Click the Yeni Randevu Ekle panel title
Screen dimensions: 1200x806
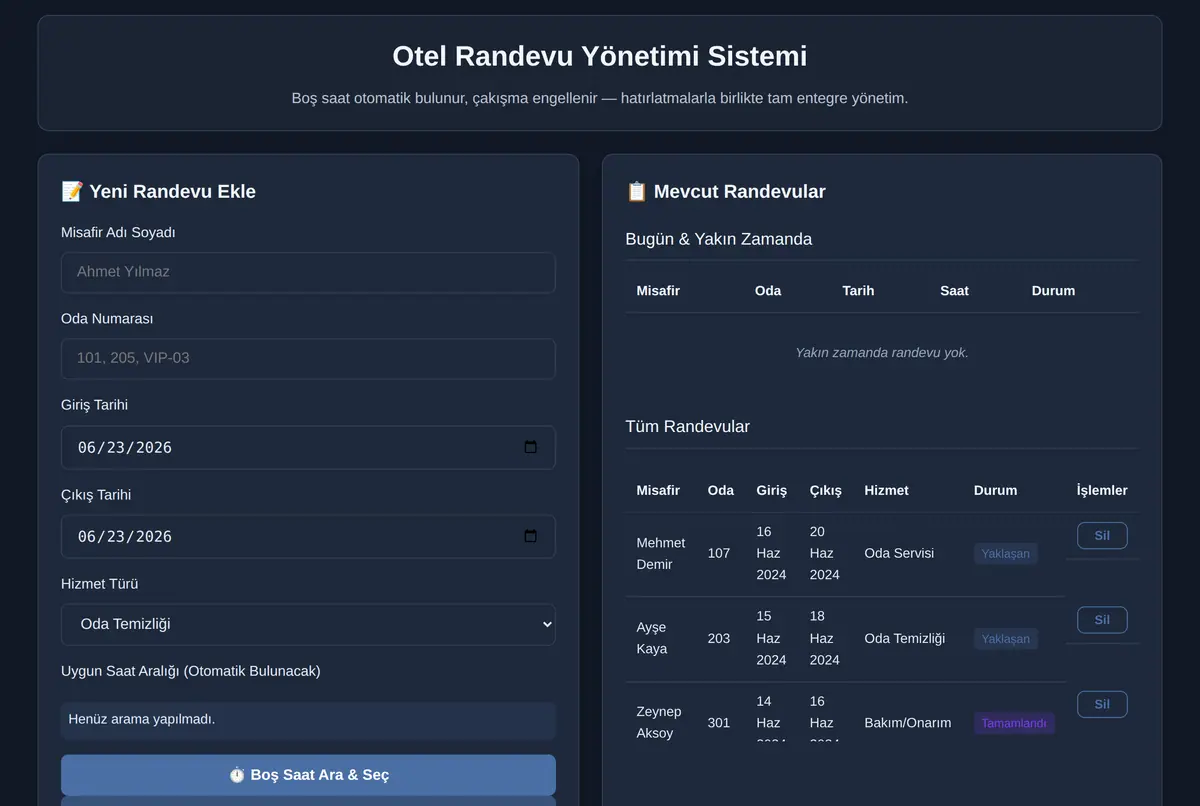pos(159,191)
